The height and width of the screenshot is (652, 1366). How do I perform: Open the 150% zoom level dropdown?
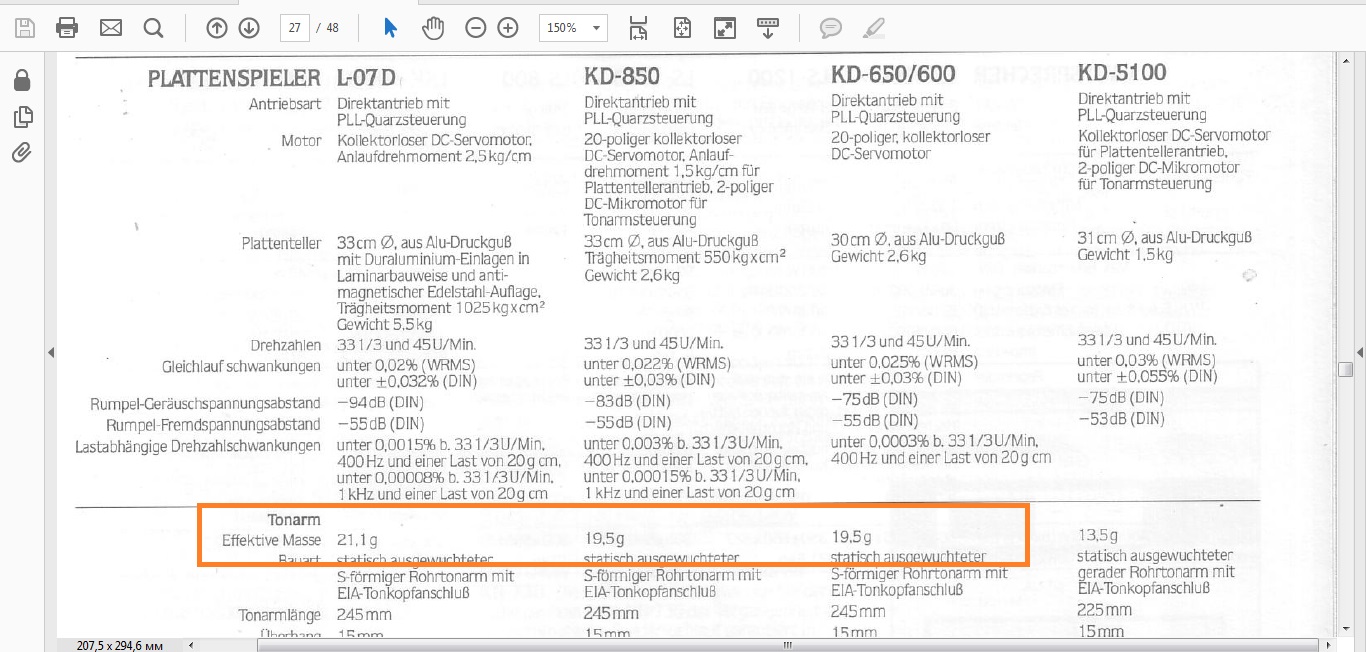[x=572, y=28]
